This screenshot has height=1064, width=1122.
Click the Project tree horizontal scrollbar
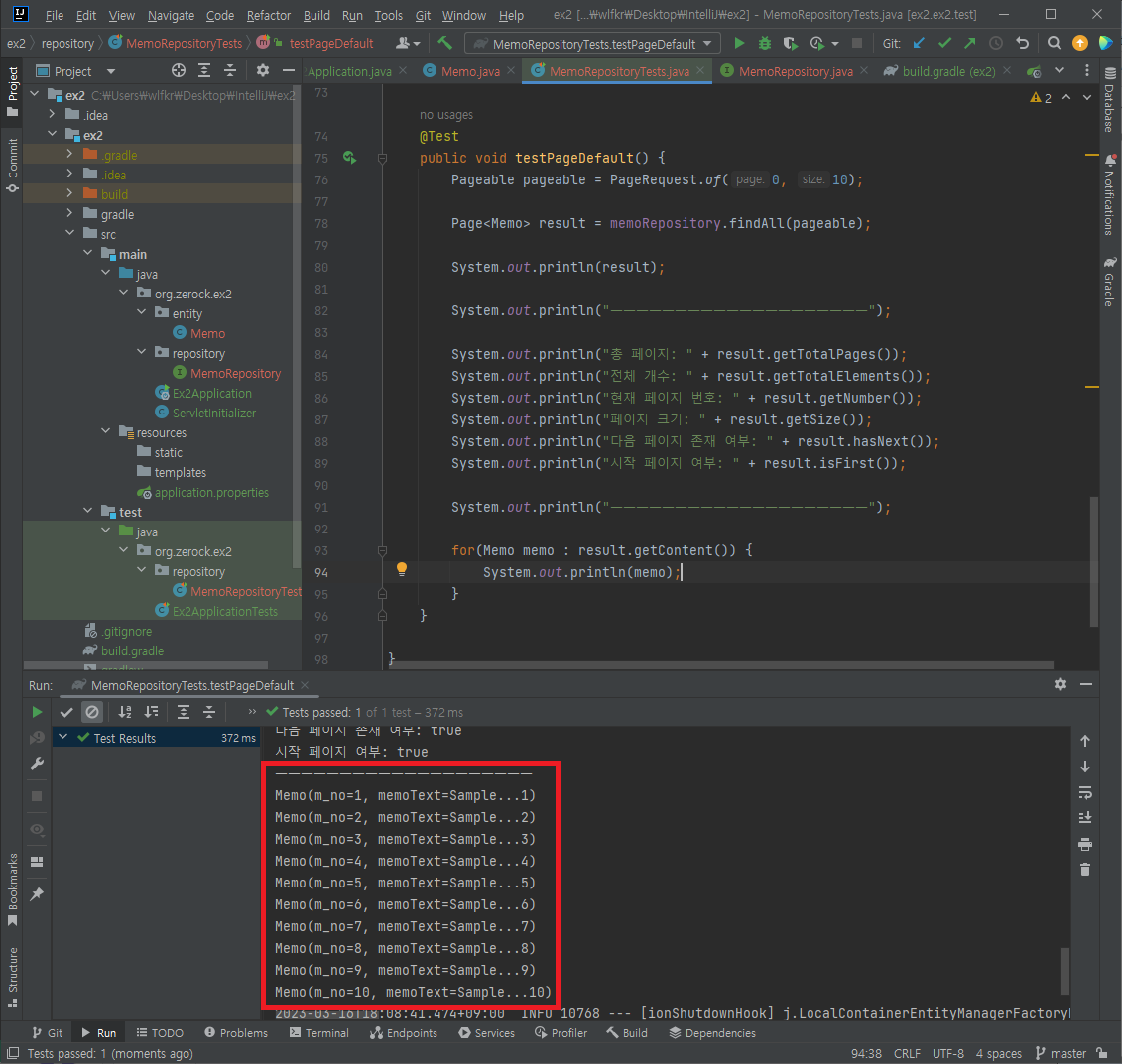[x=145, y=665]
